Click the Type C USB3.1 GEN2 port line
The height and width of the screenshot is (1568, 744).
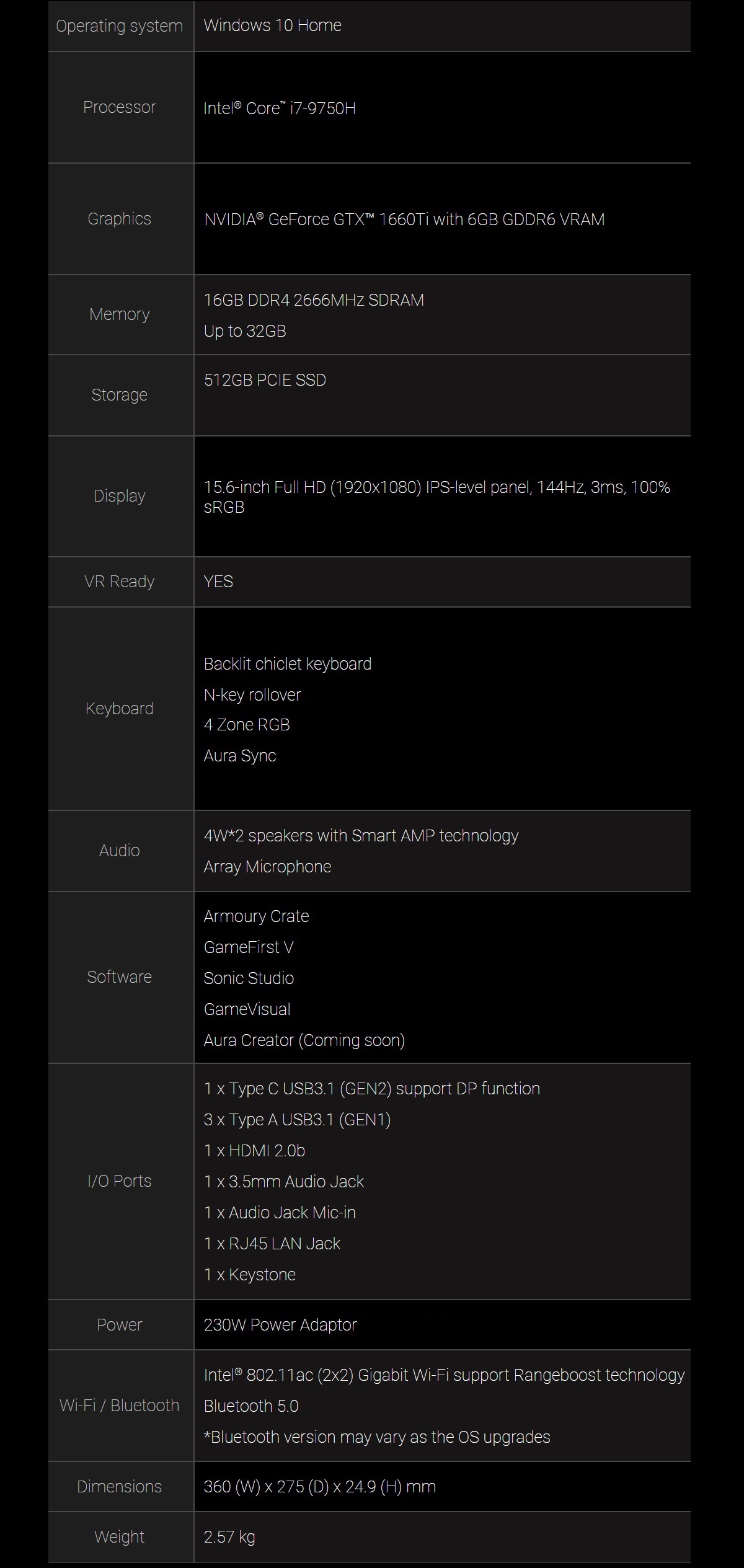click(x=372, y=1089)
